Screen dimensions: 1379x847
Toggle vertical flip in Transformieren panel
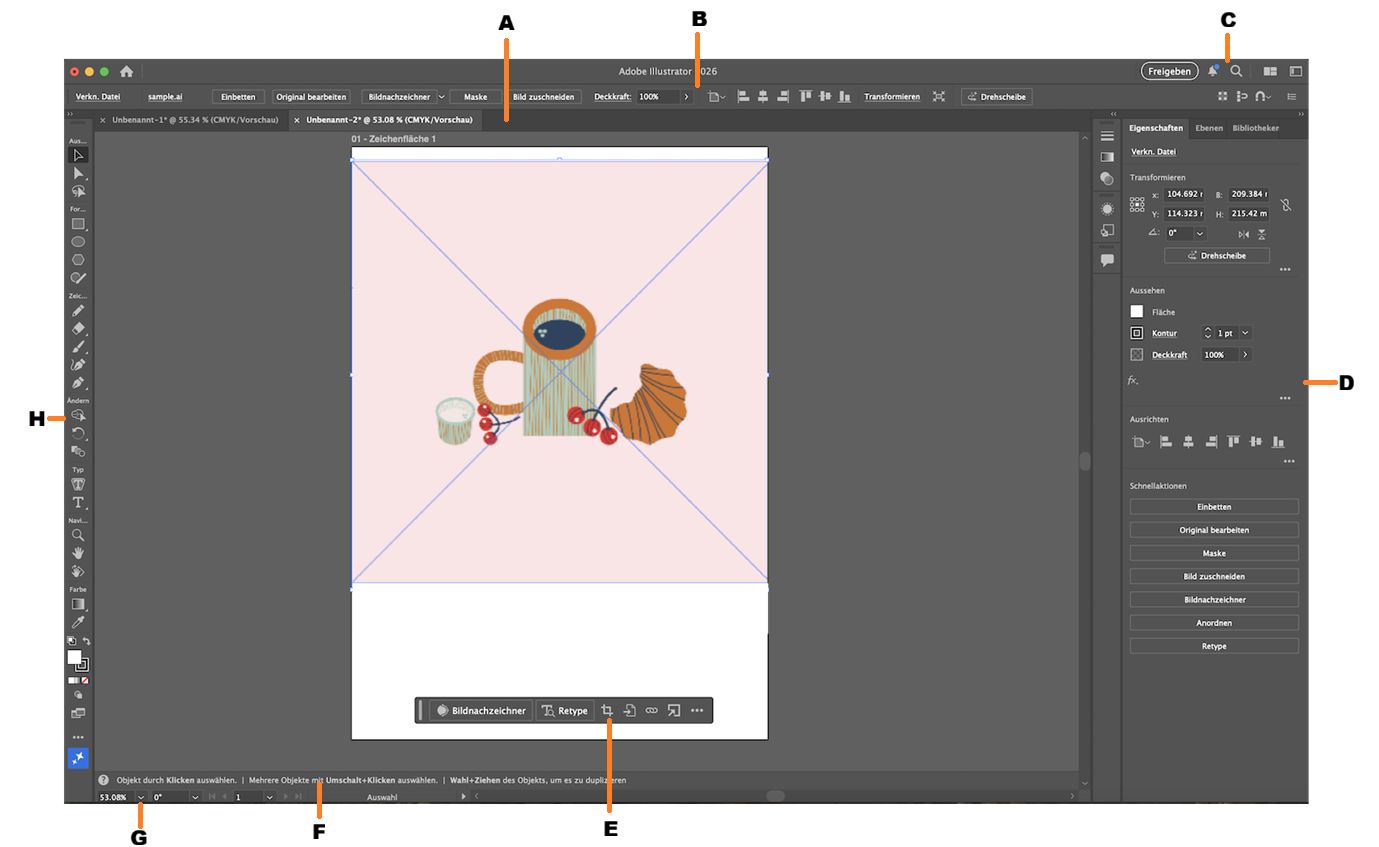click(x=1261, y=233)
